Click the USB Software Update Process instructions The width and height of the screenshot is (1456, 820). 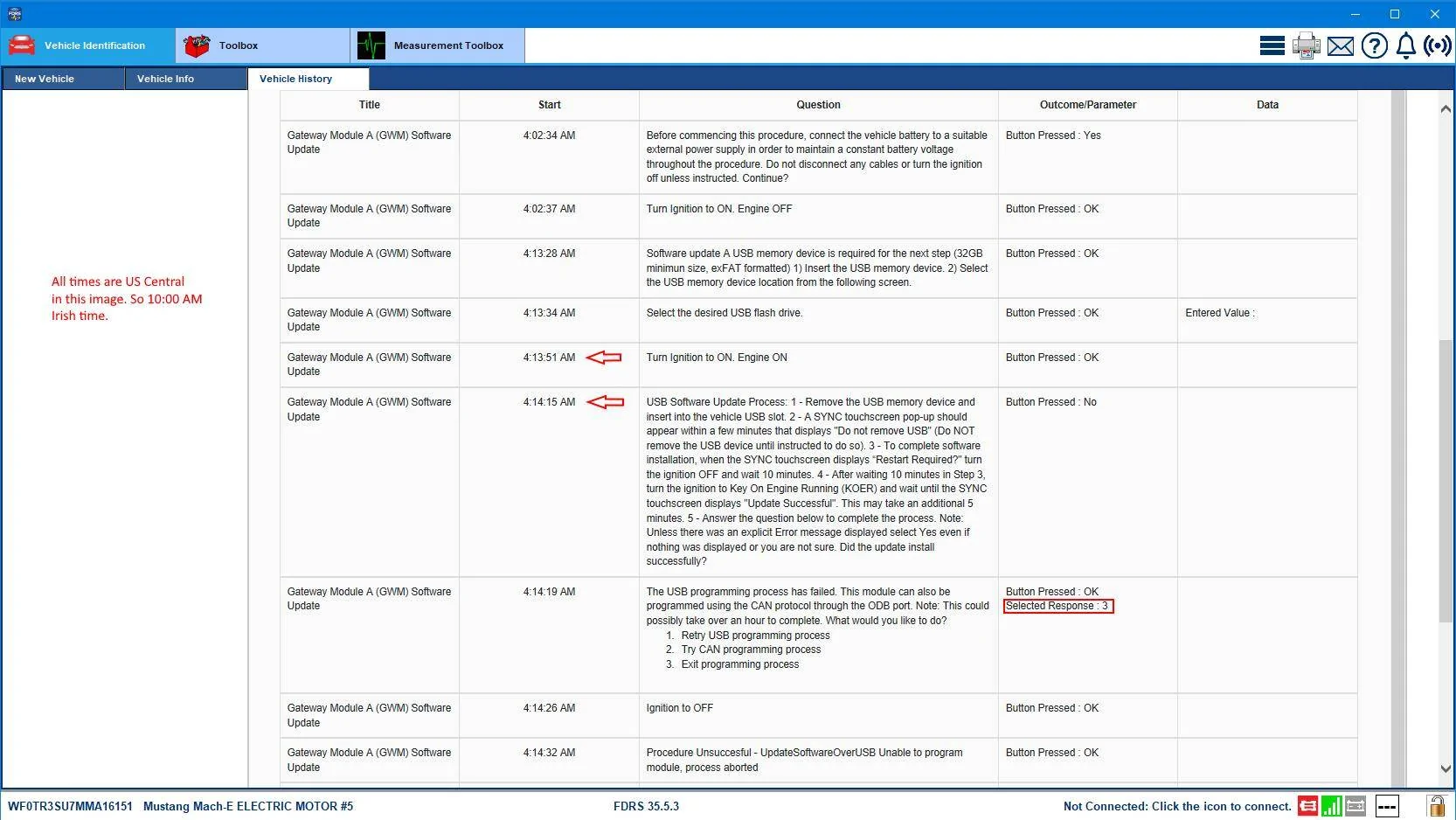point(817,482)
